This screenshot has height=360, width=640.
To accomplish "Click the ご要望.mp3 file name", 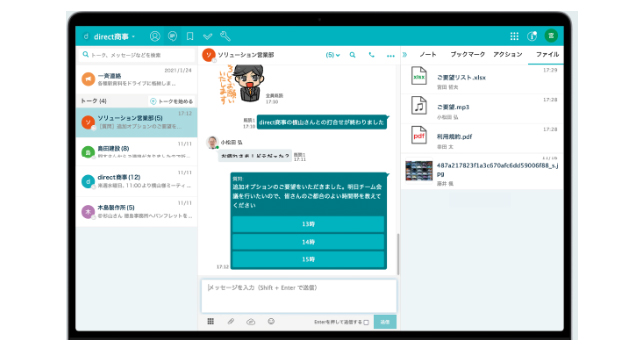I will [453, 107].
